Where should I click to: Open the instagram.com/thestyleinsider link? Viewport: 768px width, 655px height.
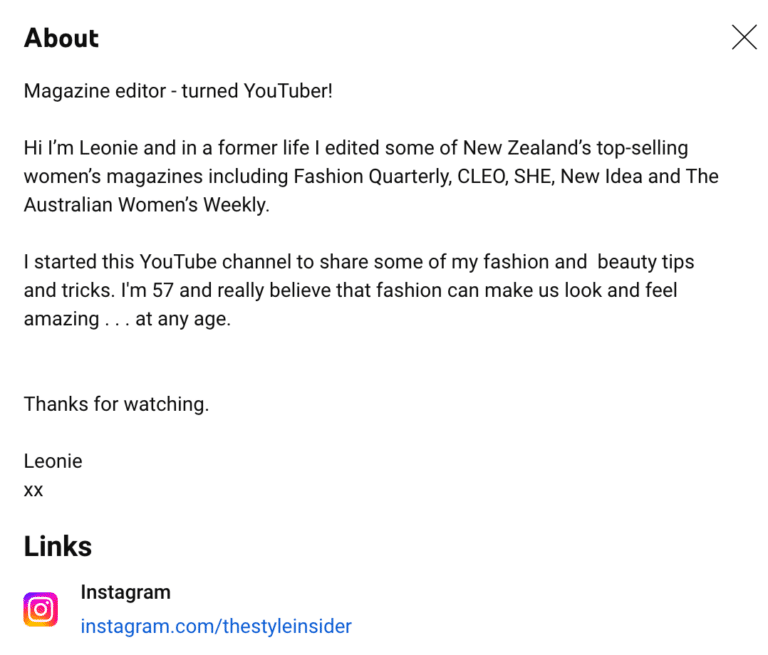(x=216, y=627)
